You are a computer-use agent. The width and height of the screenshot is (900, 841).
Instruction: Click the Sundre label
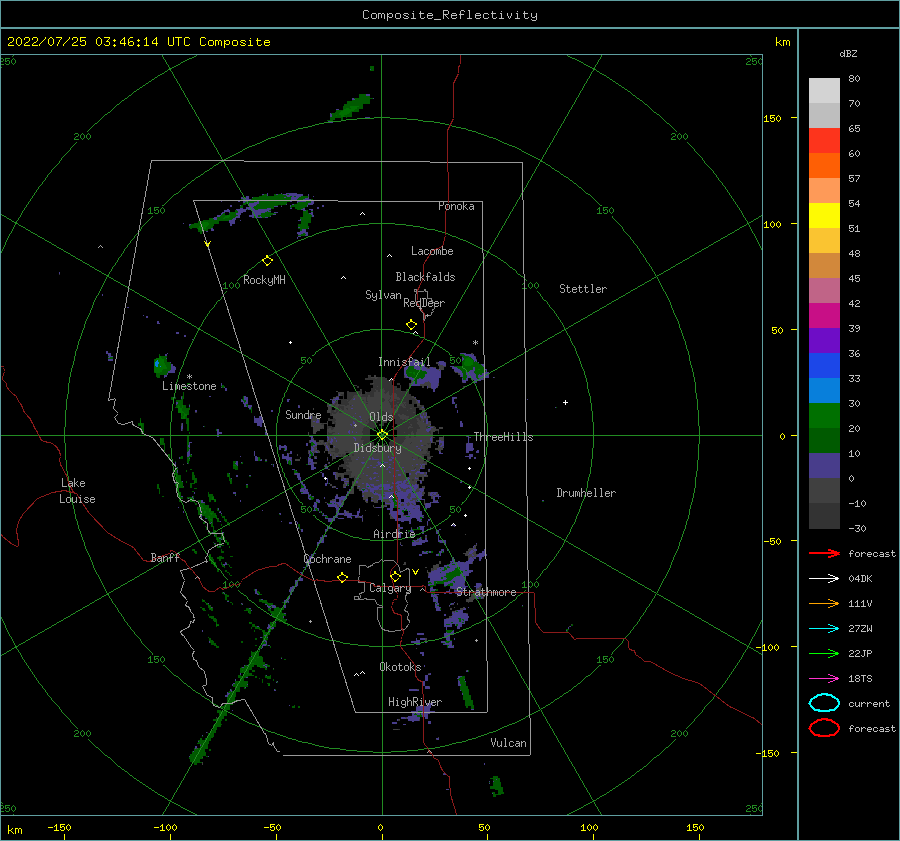pos(303,415)
